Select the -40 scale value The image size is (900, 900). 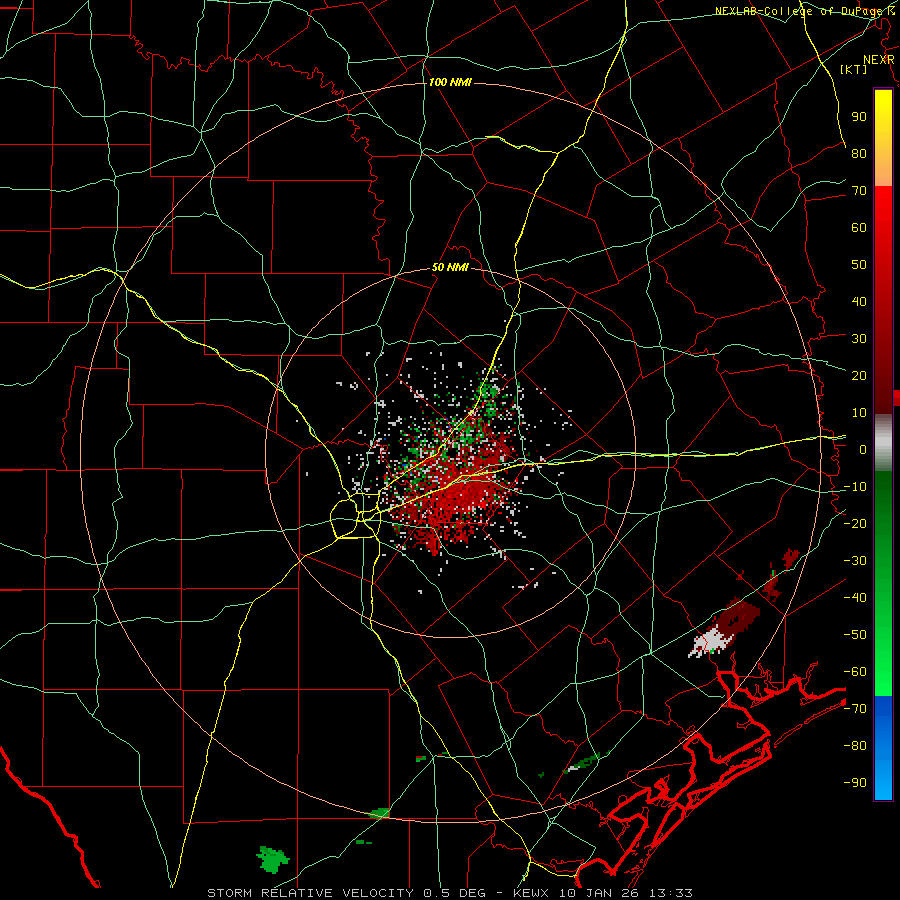[855, 598]
